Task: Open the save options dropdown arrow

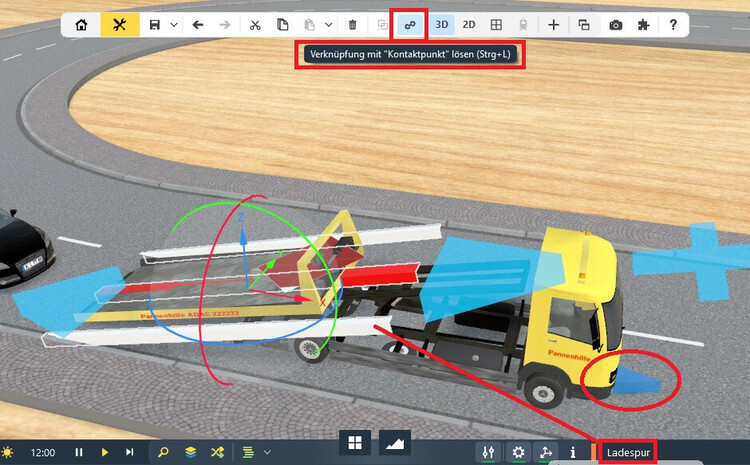Action: (174, 25)
